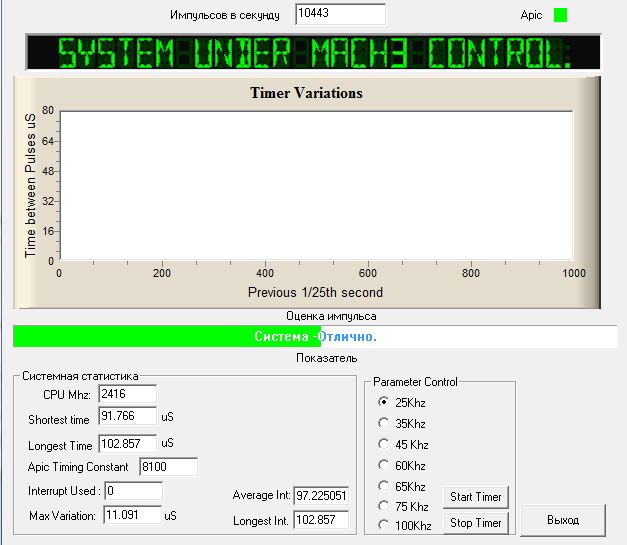The width and height of the screenshot is (627, 545).
Task: Click the Shortest time field 91.766
Action: (128, 416)
